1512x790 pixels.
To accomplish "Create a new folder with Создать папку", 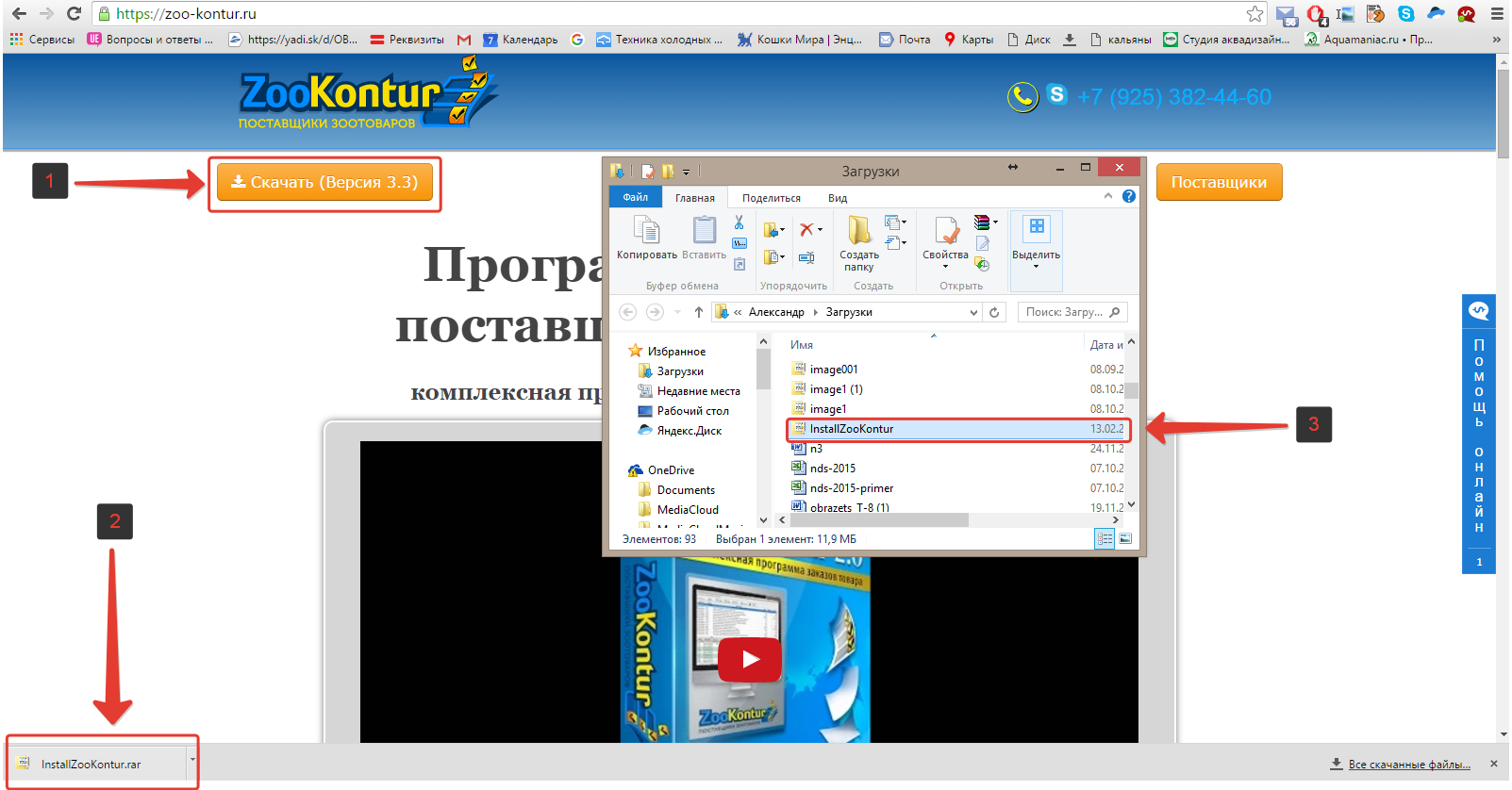I will tap(859, 243).
